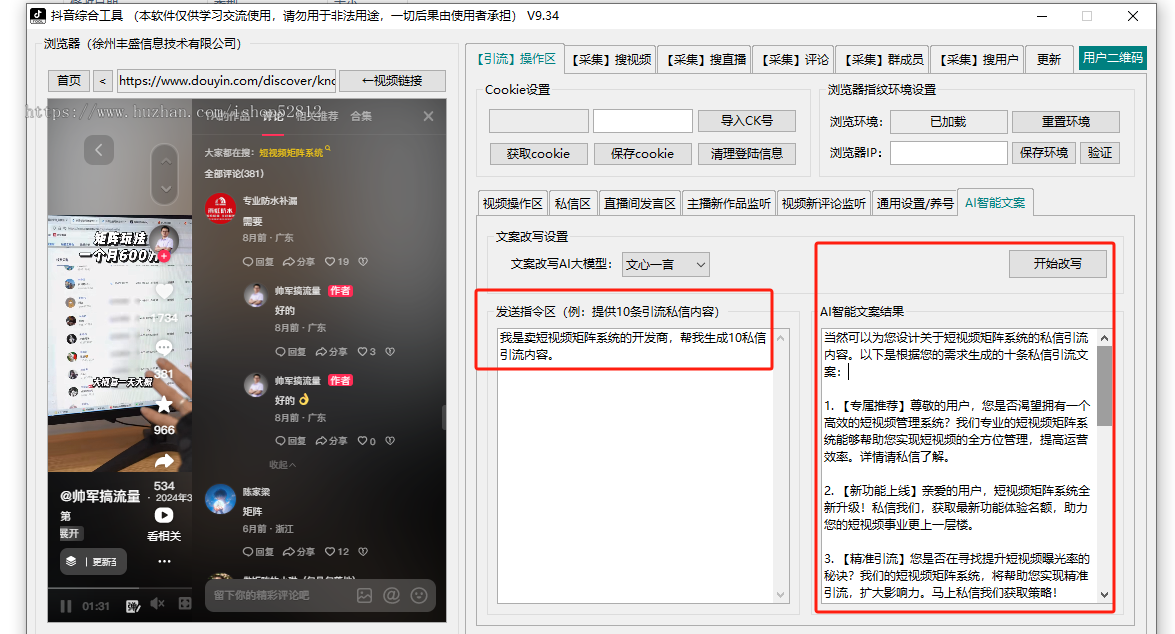Click 保存环境 button

coord(1044,153)
